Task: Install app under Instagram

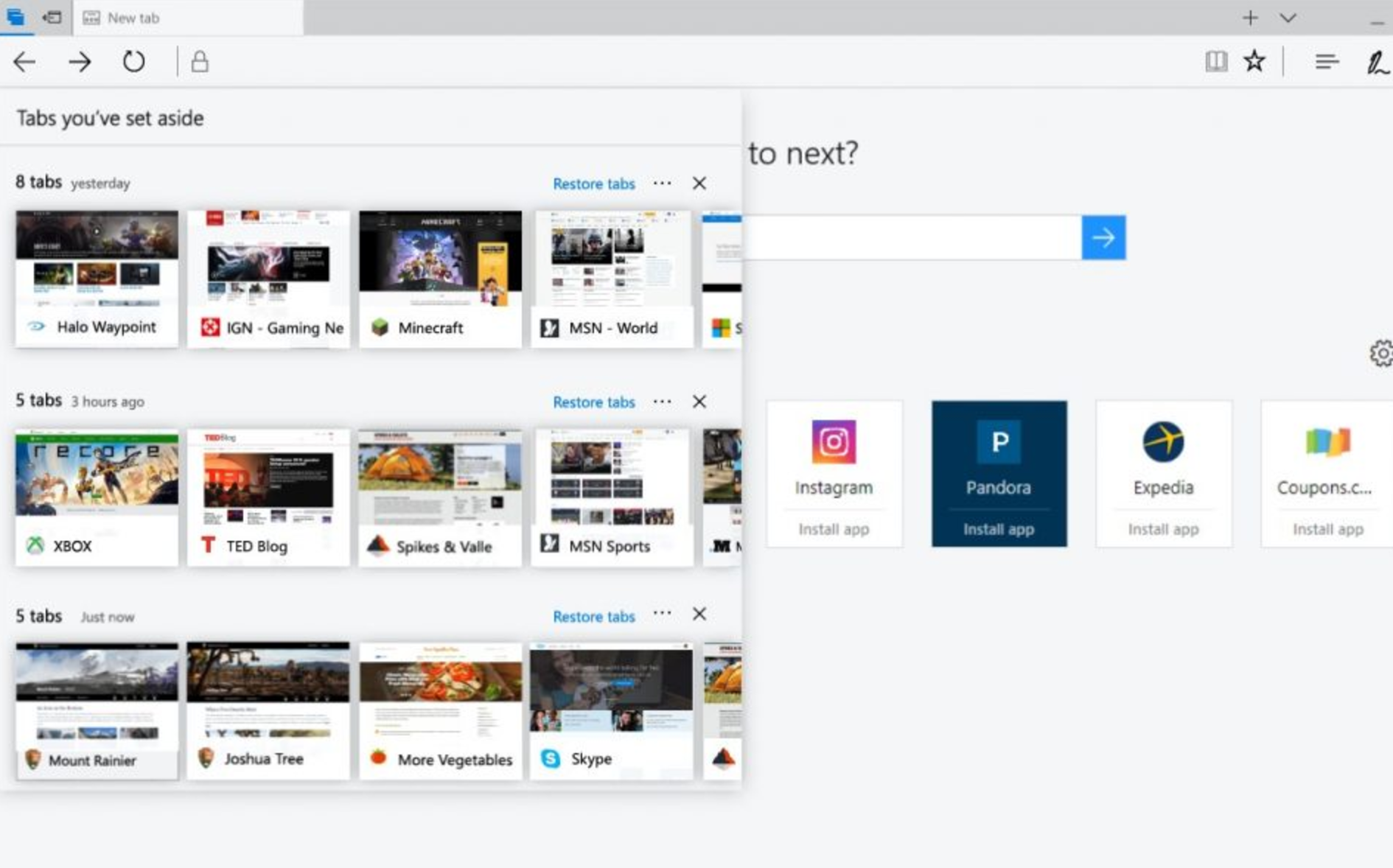Action: (x=834, y=529)
